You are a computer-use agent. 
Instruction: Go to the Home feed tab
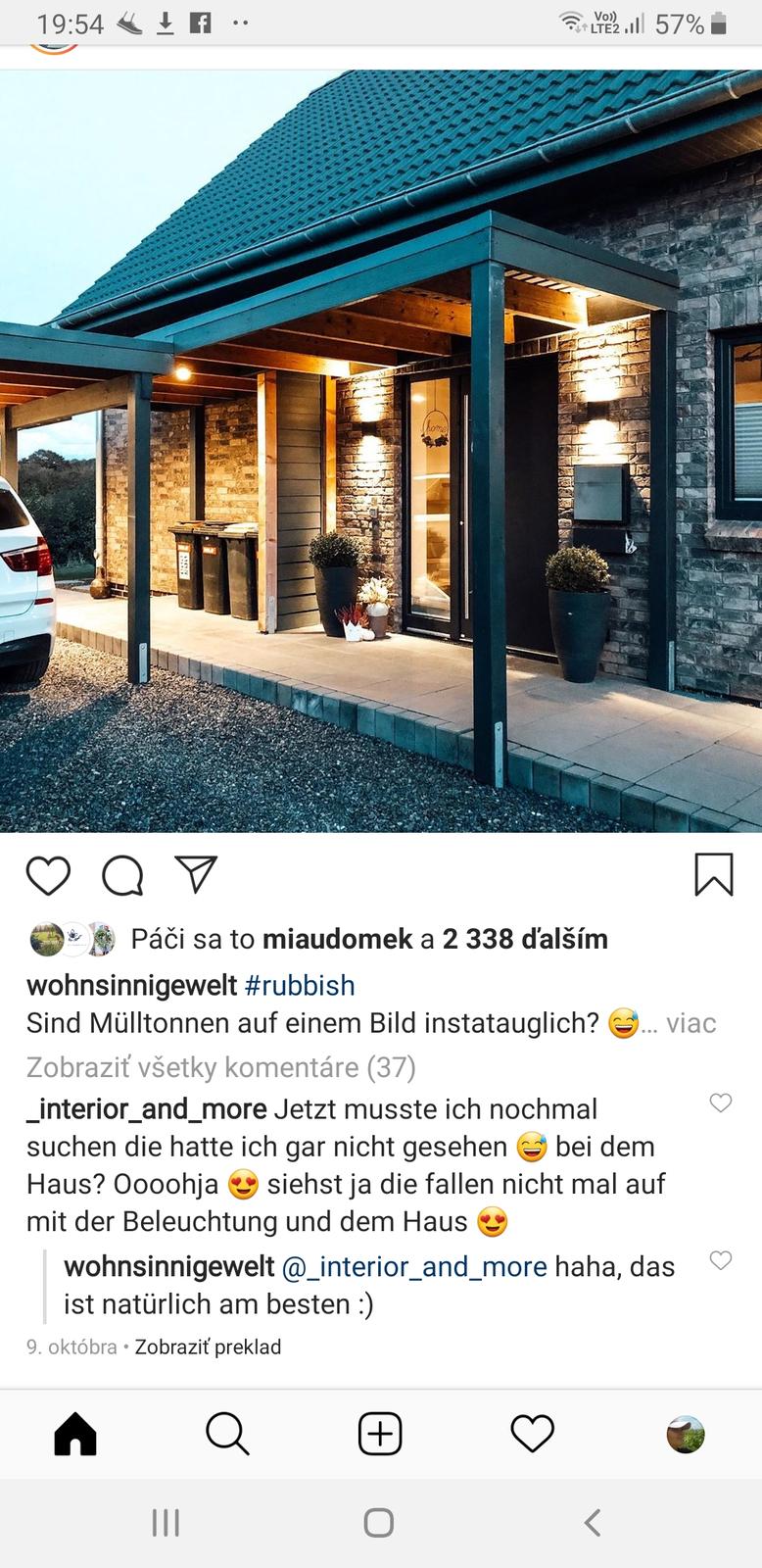75,1434
